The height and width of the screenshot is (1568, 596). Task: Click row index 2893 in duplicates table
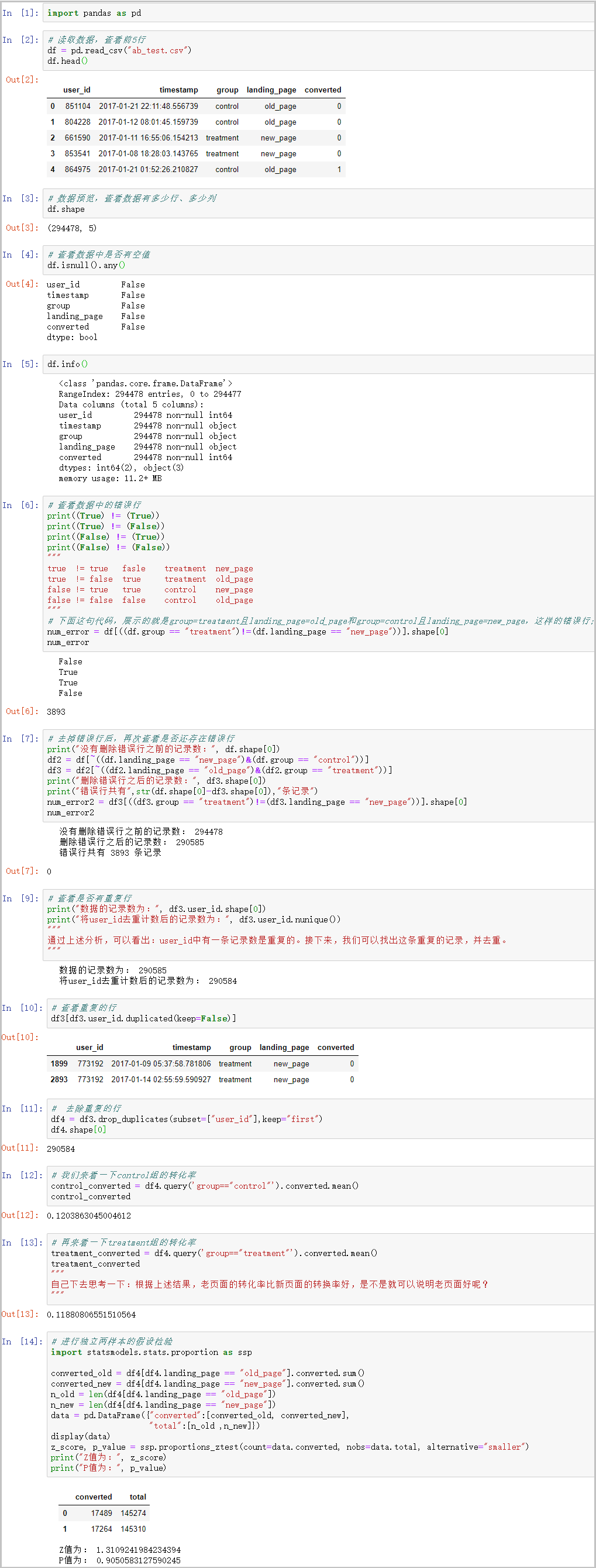pyautogui.click(x=59, y=1079)
